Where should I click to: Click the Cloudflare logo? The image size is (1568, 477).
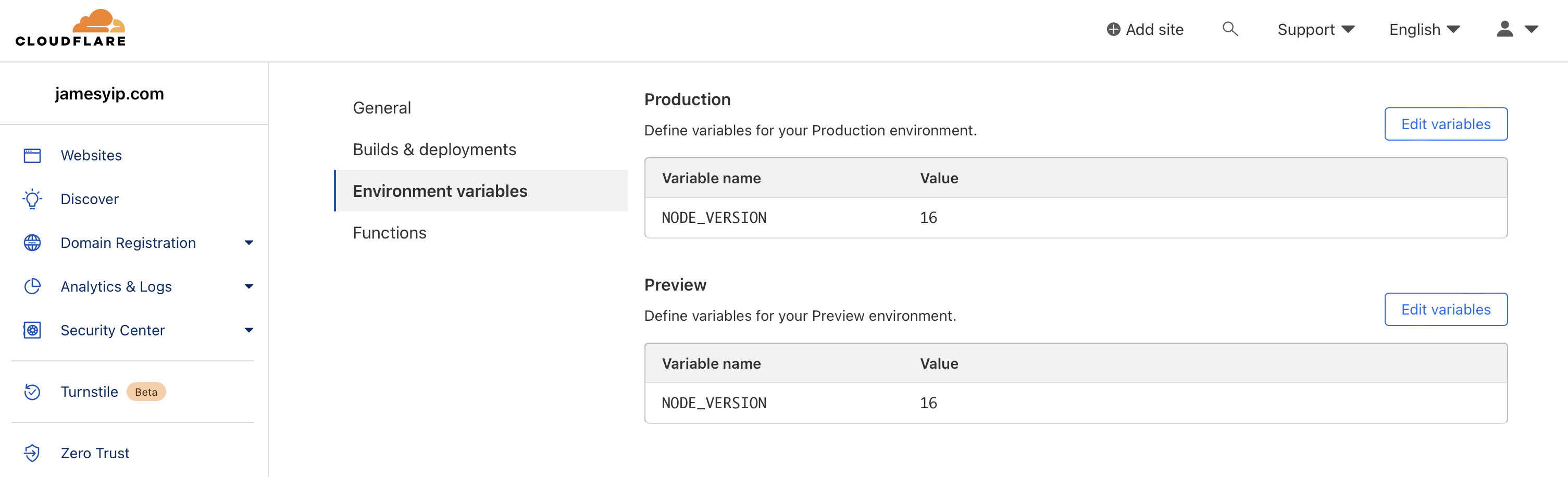(x=71, y=28)
